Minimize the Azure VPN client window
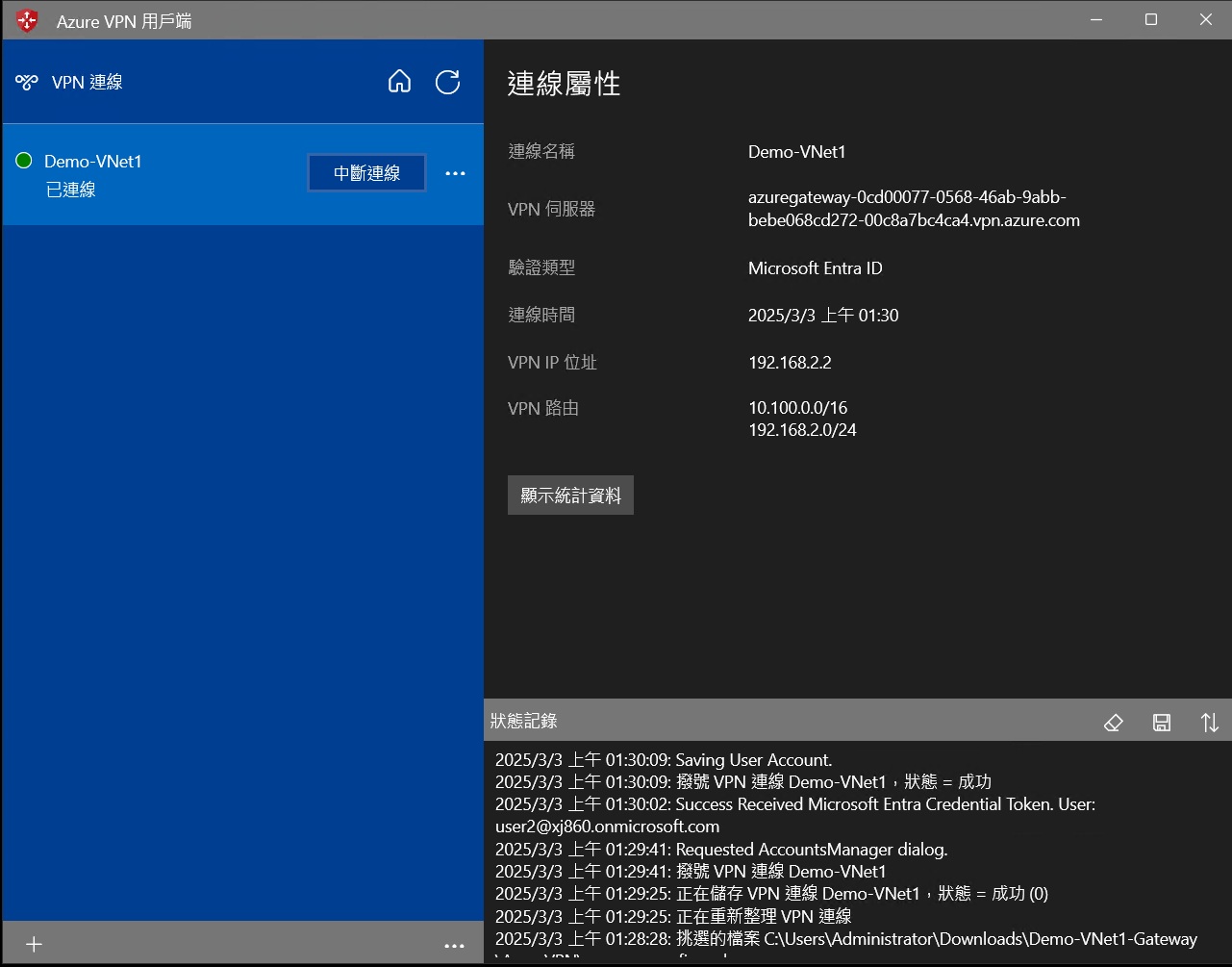The width and height of the screenshot is (1232, 967). pyautogui.click(x=1096, y=20)
